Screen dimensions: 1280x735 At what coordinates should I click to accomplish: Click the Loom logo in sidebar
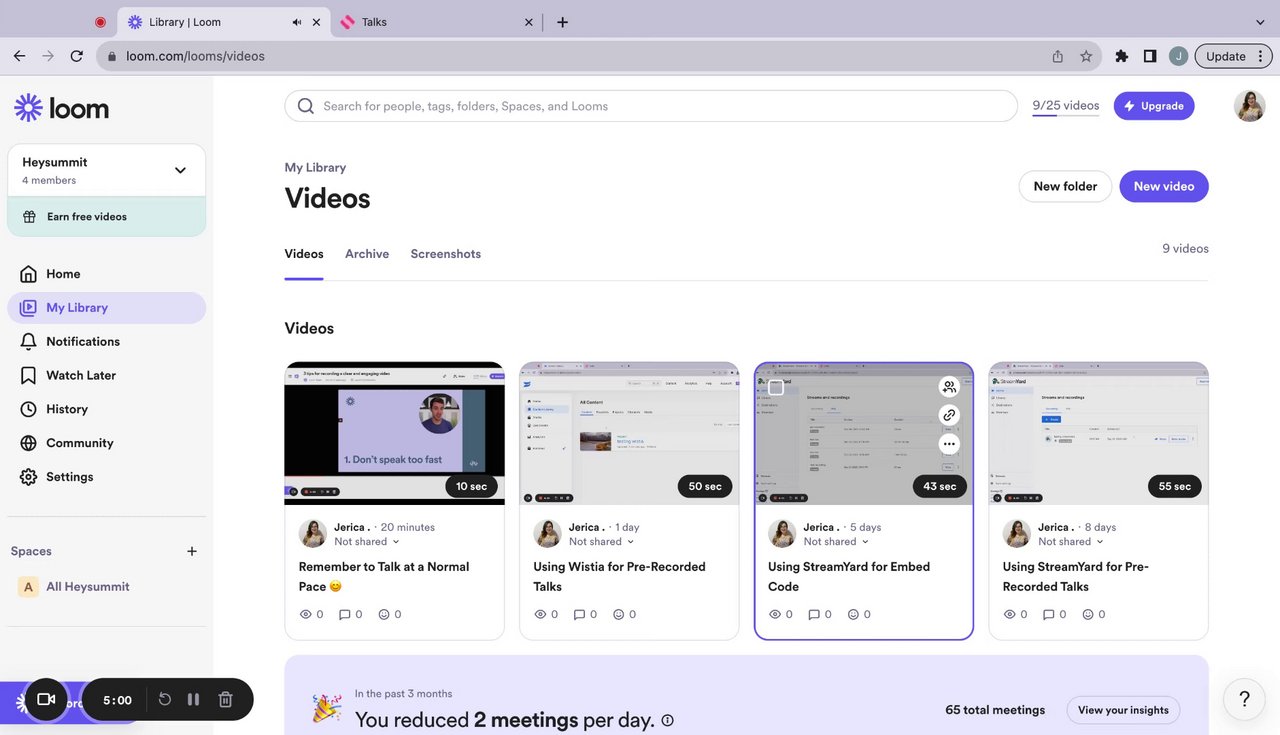pyautogui.click(x=61, y=108)
